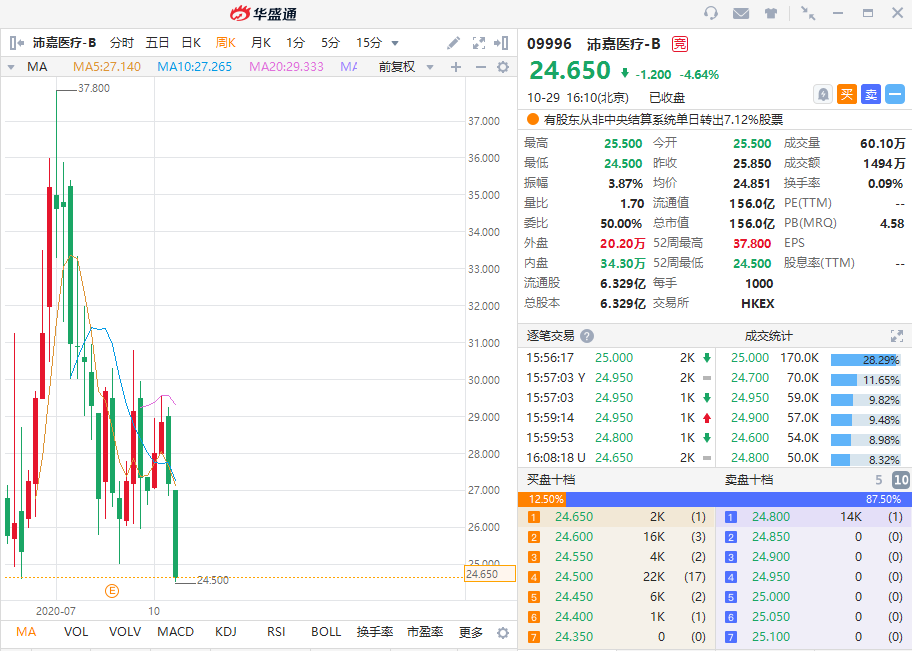This screenshot has height=651, width=912.
Task: Switch order book to 5 levels
Action: (x=878, y=480)
